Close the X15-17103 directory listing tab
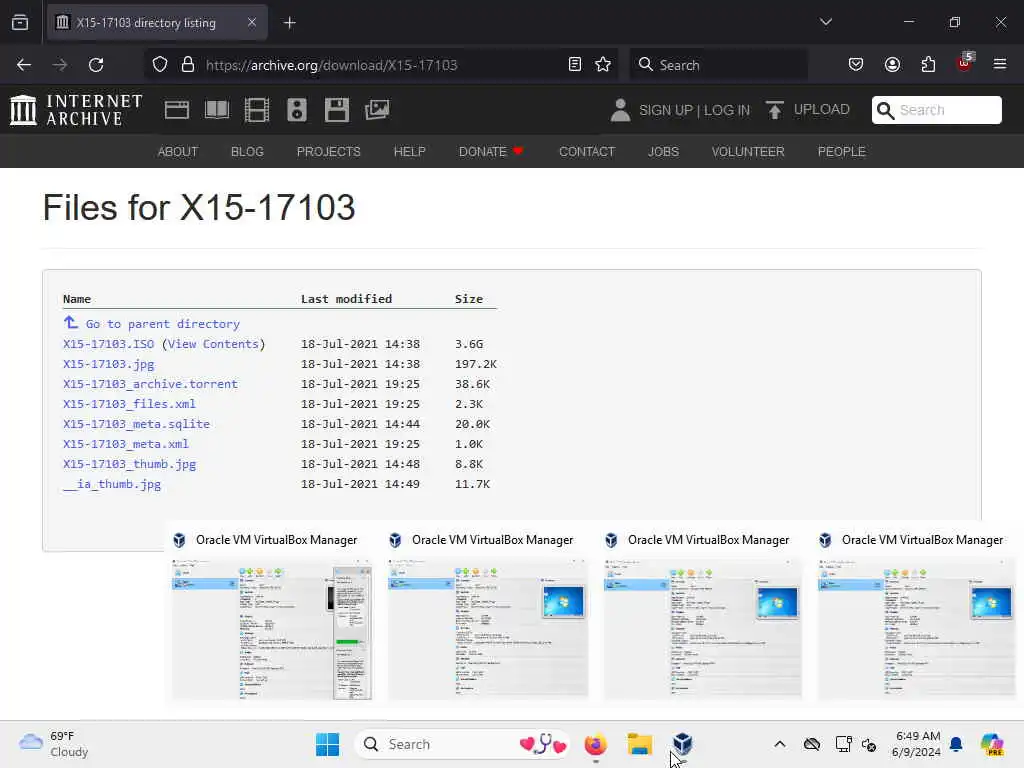Image resolution: width=1024 pixels, height=768 pixels. 251,22
